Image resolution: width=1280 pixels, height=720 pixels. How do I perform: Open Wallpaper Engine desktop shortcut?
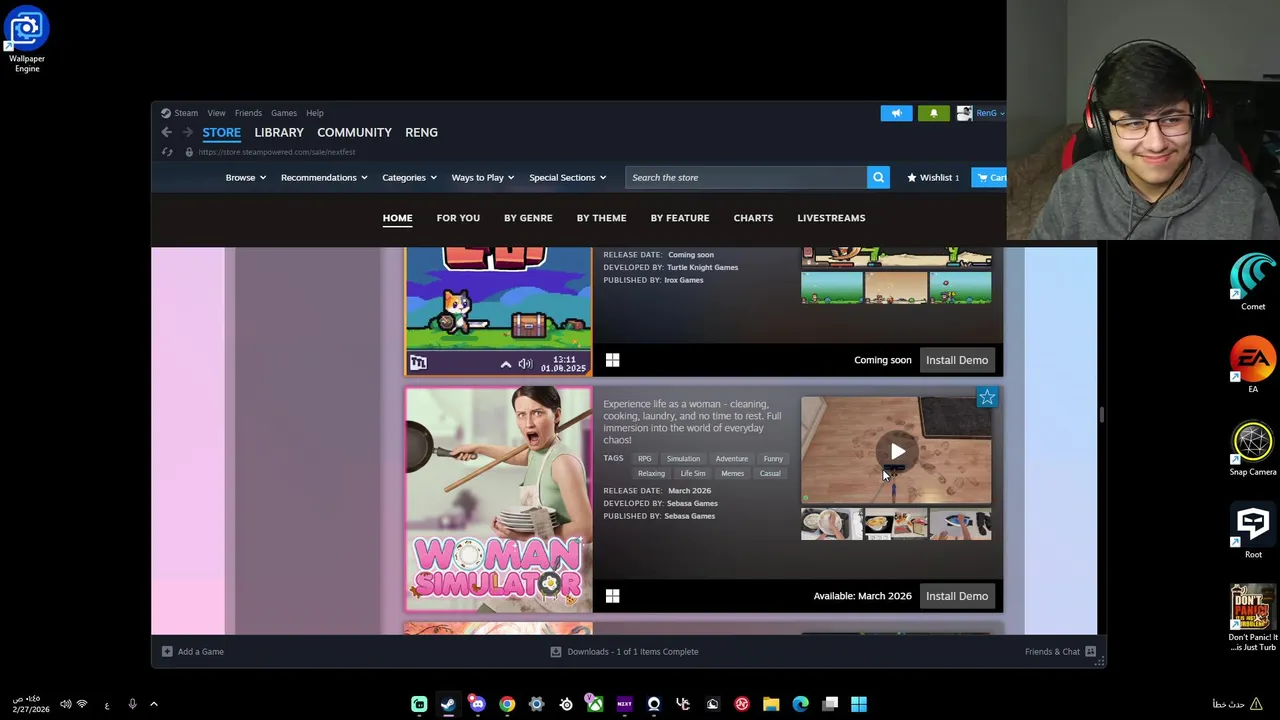pos(27,38)
